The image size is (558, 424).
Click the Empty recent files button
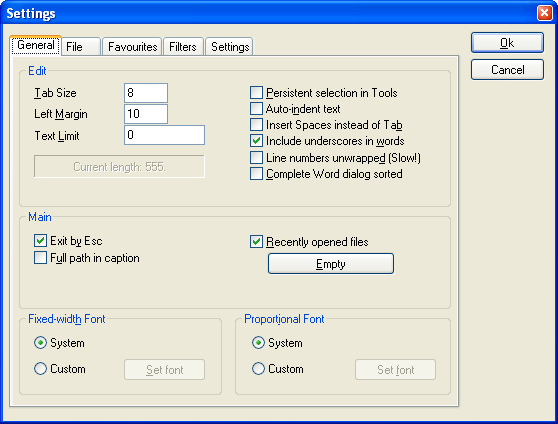click(x=331, y=264)
